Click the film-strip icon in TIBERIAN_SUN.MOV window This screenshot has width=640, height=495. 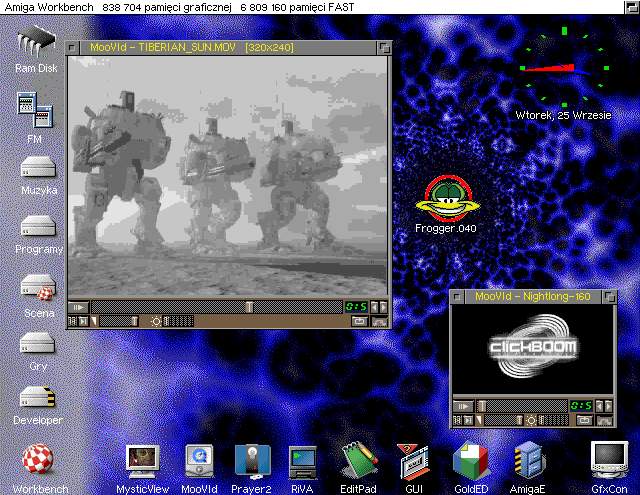72,322
